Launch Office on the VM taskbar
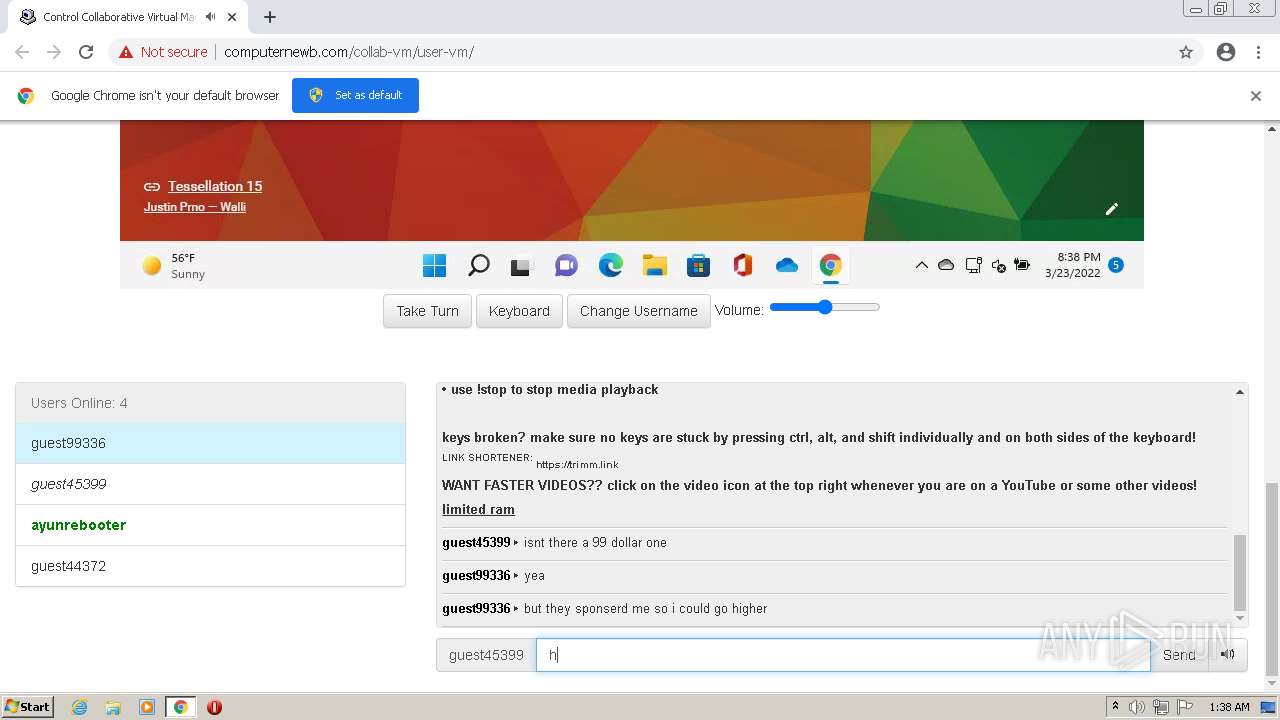Screen dimensions: 1280x720 coord(742,265)
